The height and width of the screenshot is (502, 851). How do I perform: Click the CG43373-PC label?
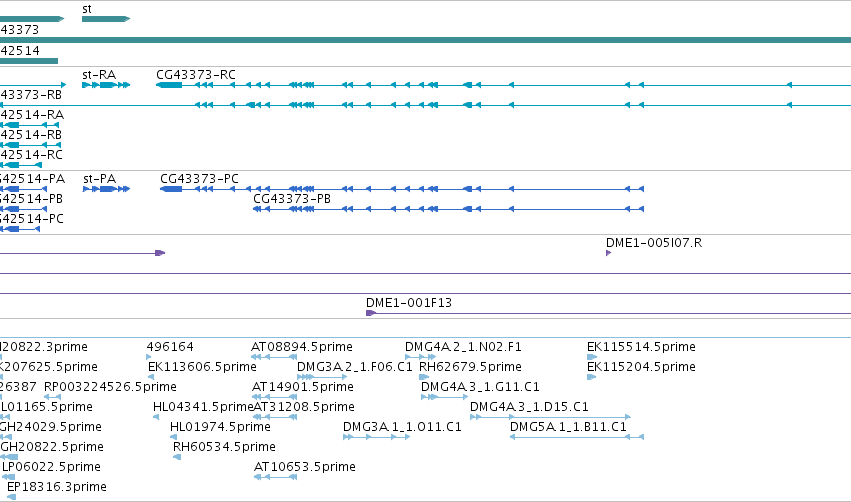click(199, 179)
